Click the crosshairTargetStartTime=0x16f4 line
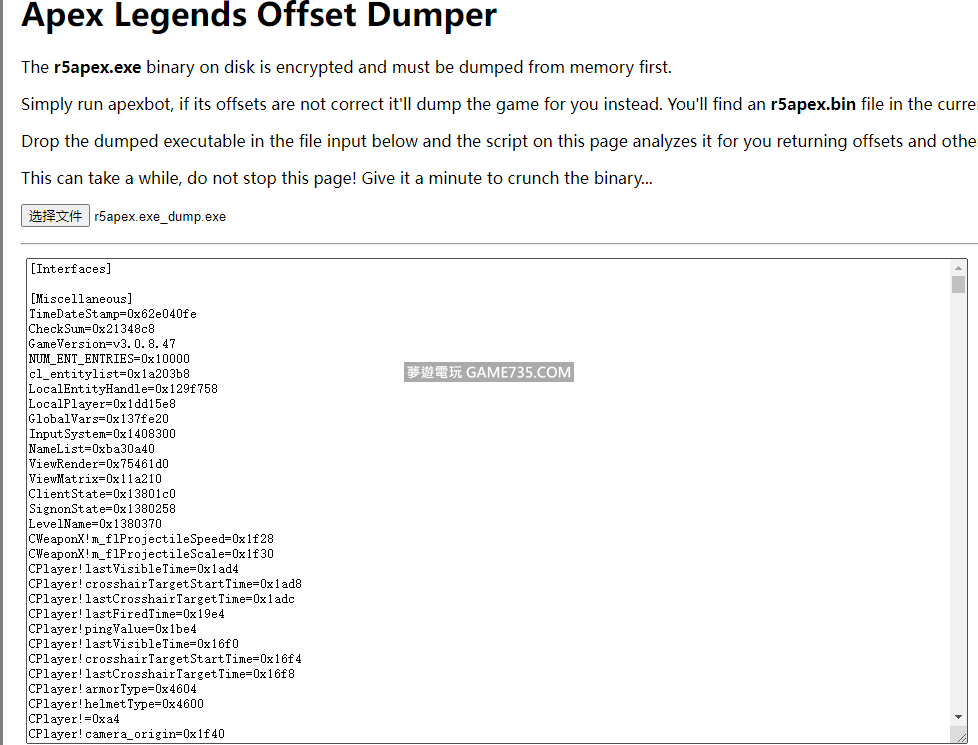This screenshot has width=978, height=745. [165, 658]
